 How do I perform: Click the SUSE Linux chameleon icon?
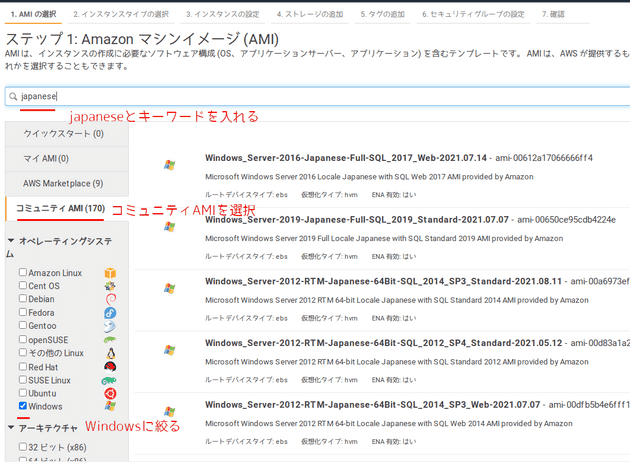pyautogui.click(x=109, y=380)
